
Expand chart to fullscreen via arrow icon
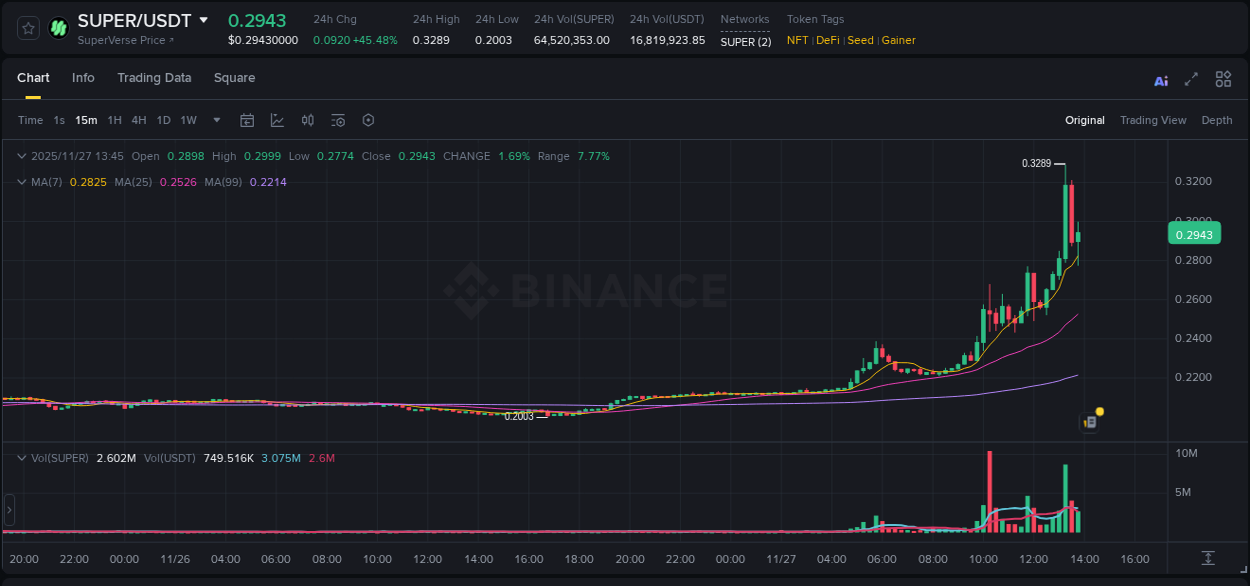point(1191,79)
